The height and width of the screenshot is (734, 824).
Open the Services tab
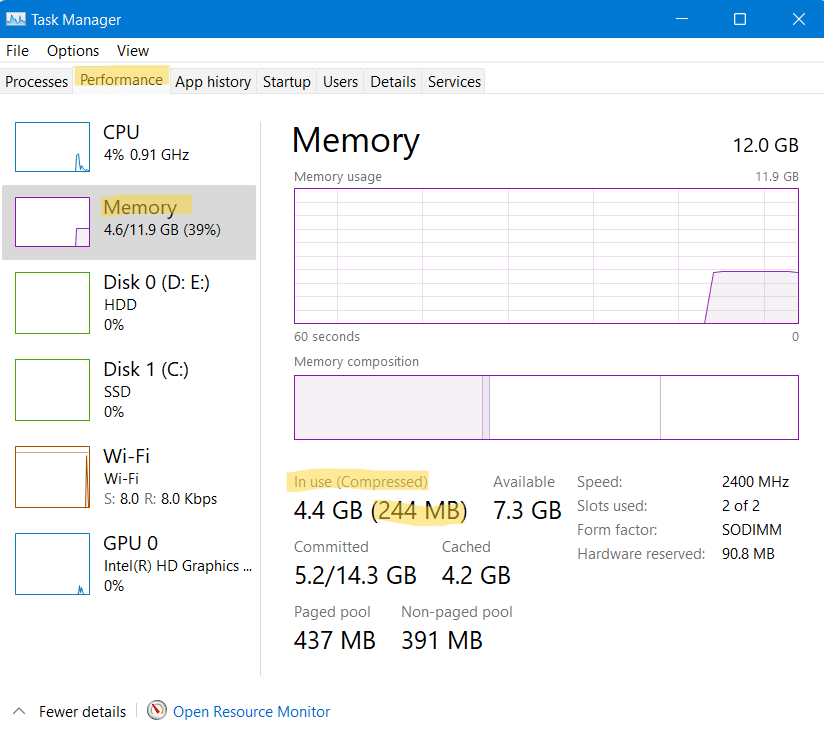click(x=453, y=82)
